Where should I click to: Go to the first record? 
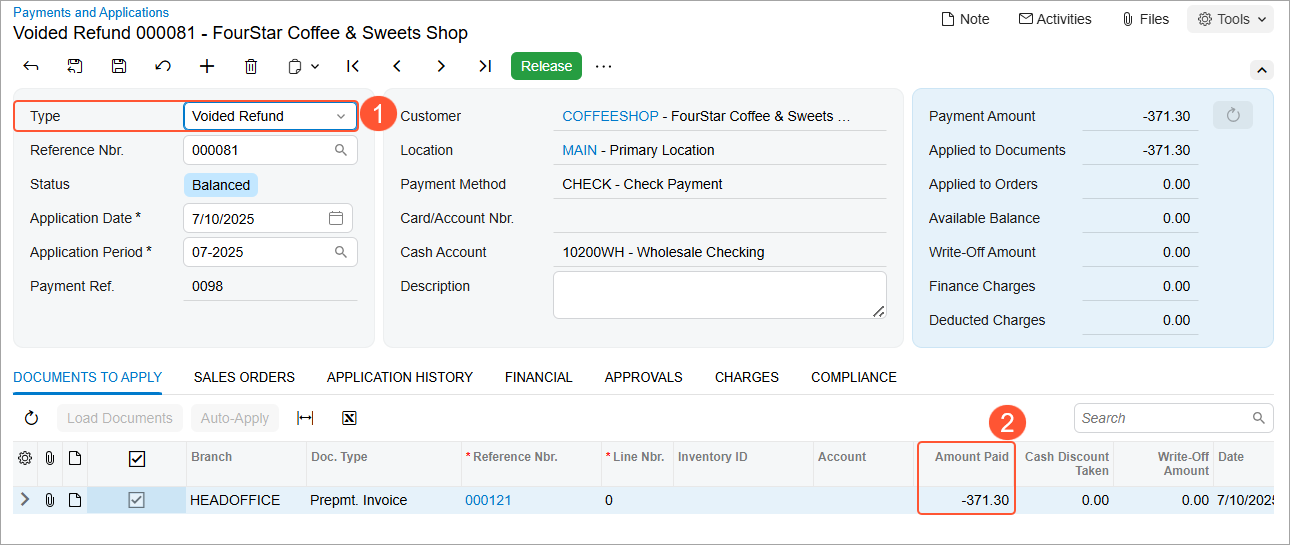(x=353, y=66)
